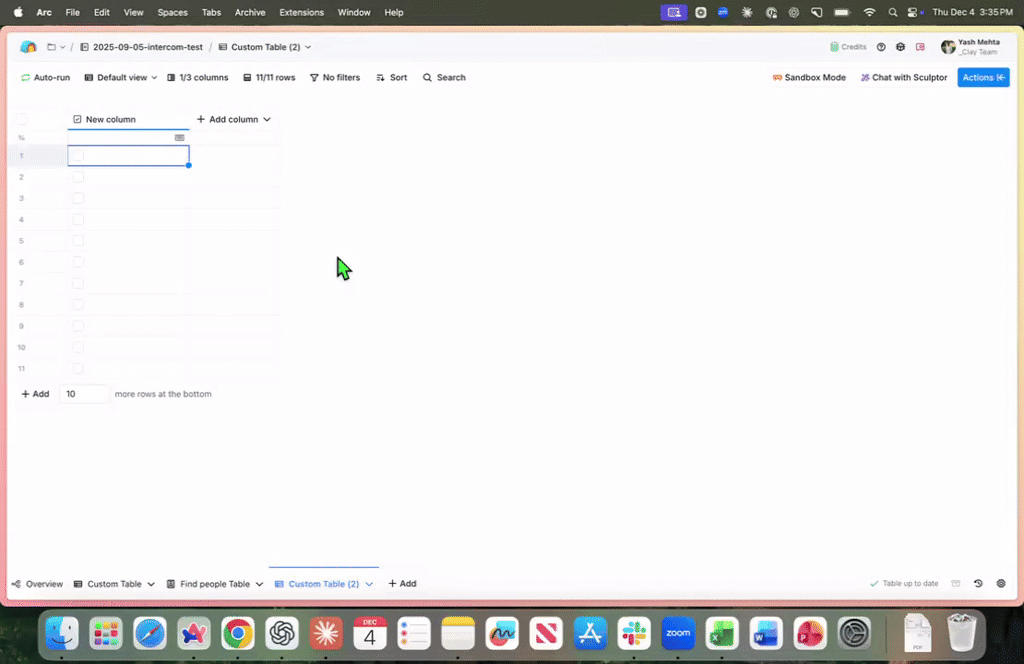1024x664 pixels.
Task: Click the blue Actions button
Action: 983,78
